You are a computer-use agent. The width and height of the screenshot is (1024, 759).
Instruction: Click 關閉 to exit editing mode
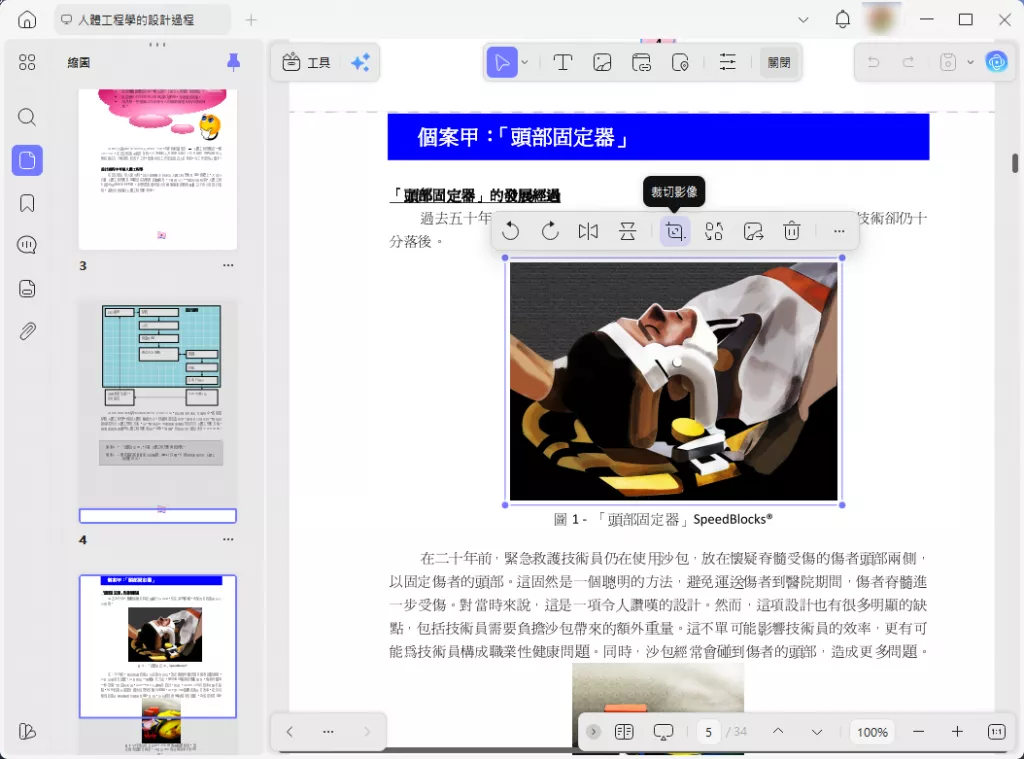[x=779, y=62]
